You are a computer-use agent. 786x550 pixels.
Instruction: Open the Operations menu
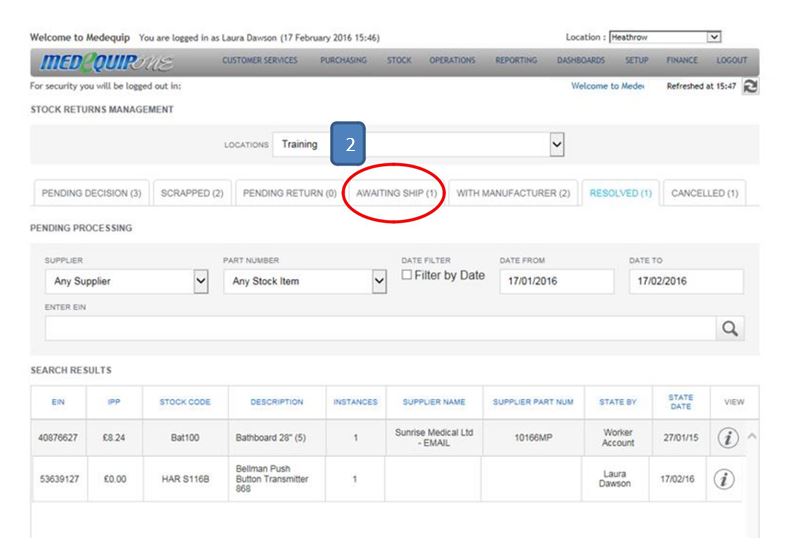coord(452,60)
